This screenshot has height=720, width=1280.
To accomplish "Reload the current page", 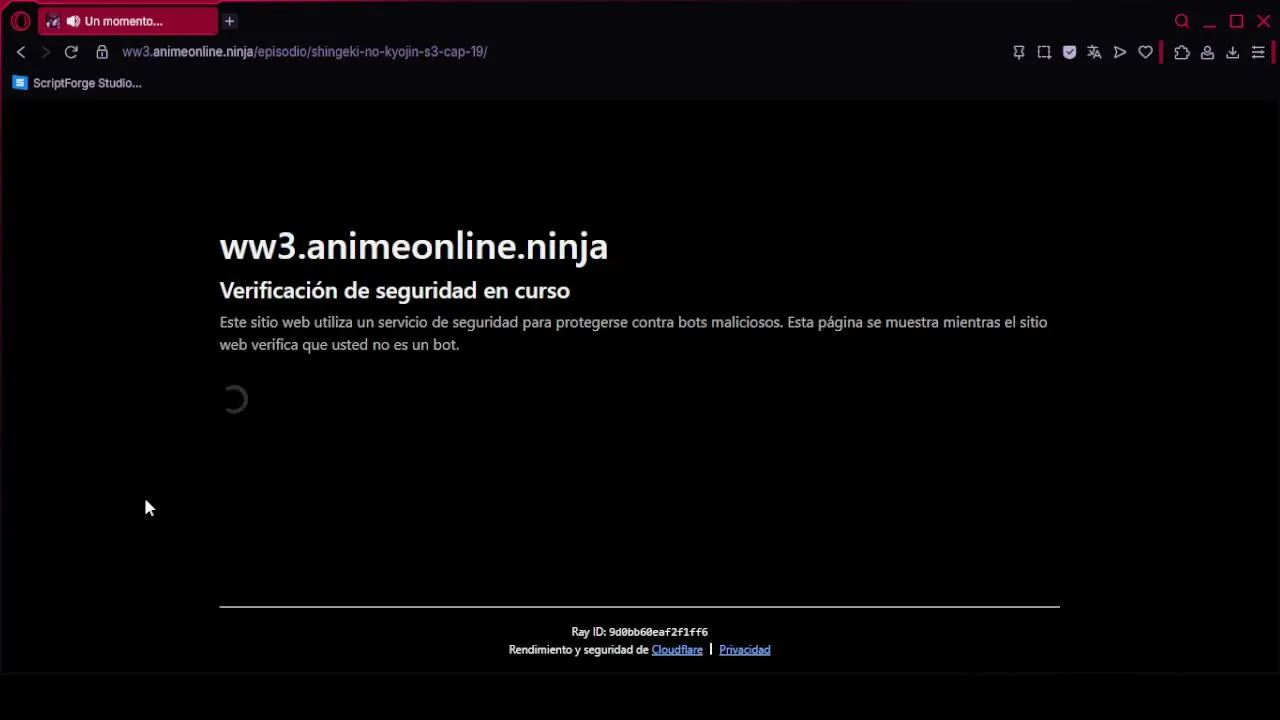I will [71, 52].
